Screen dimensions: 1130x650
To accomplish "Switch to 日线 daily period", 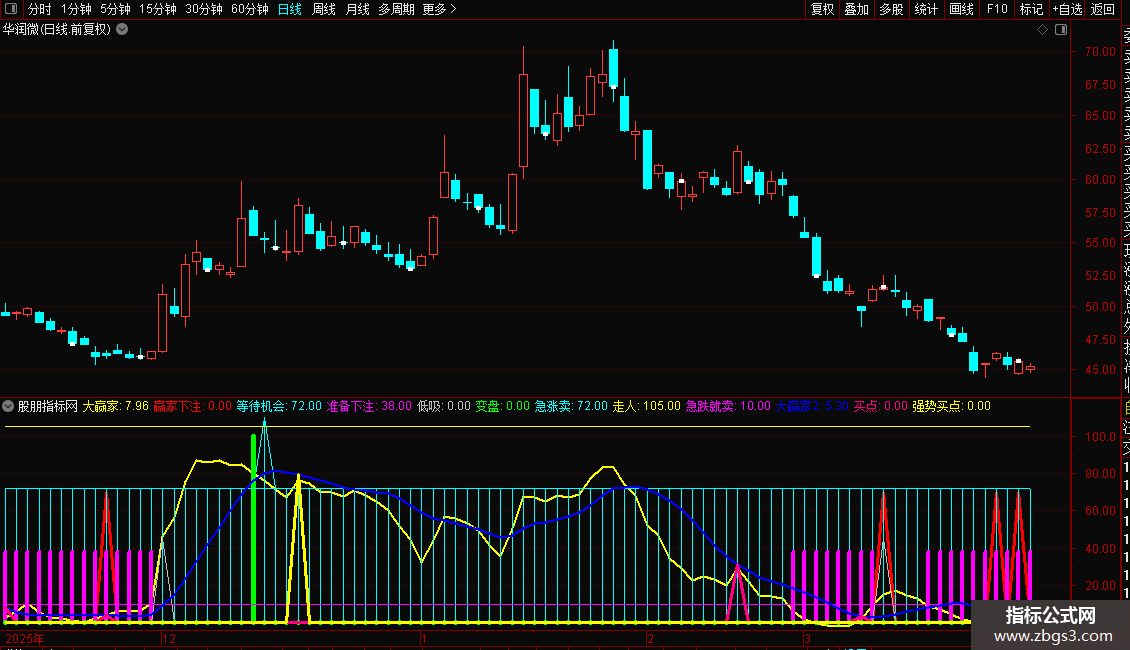I will pos(290,9).
